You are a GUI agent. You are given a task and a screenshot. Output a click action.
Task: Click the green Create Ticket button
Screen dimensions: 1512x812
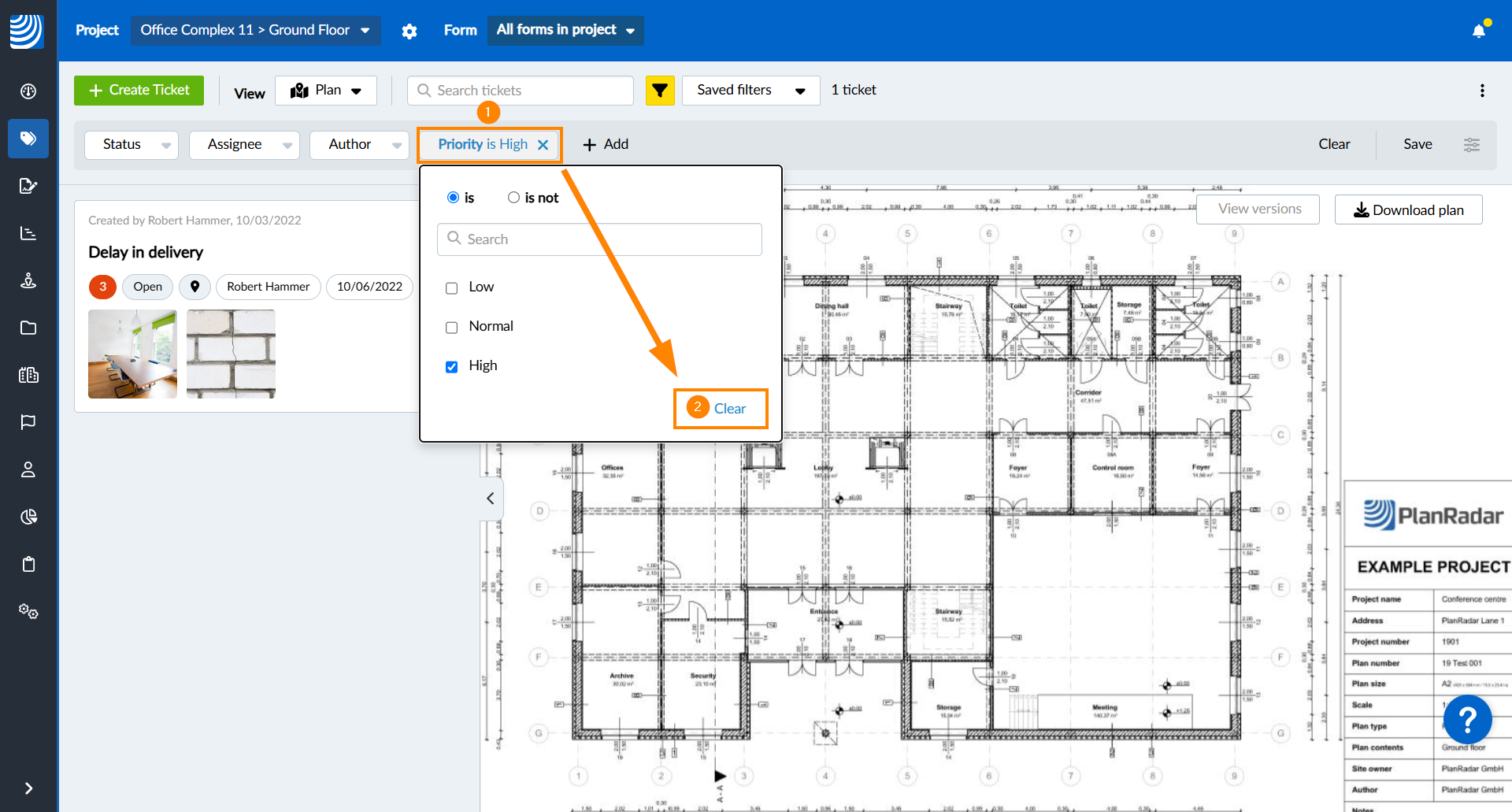(x=139, y=91)
